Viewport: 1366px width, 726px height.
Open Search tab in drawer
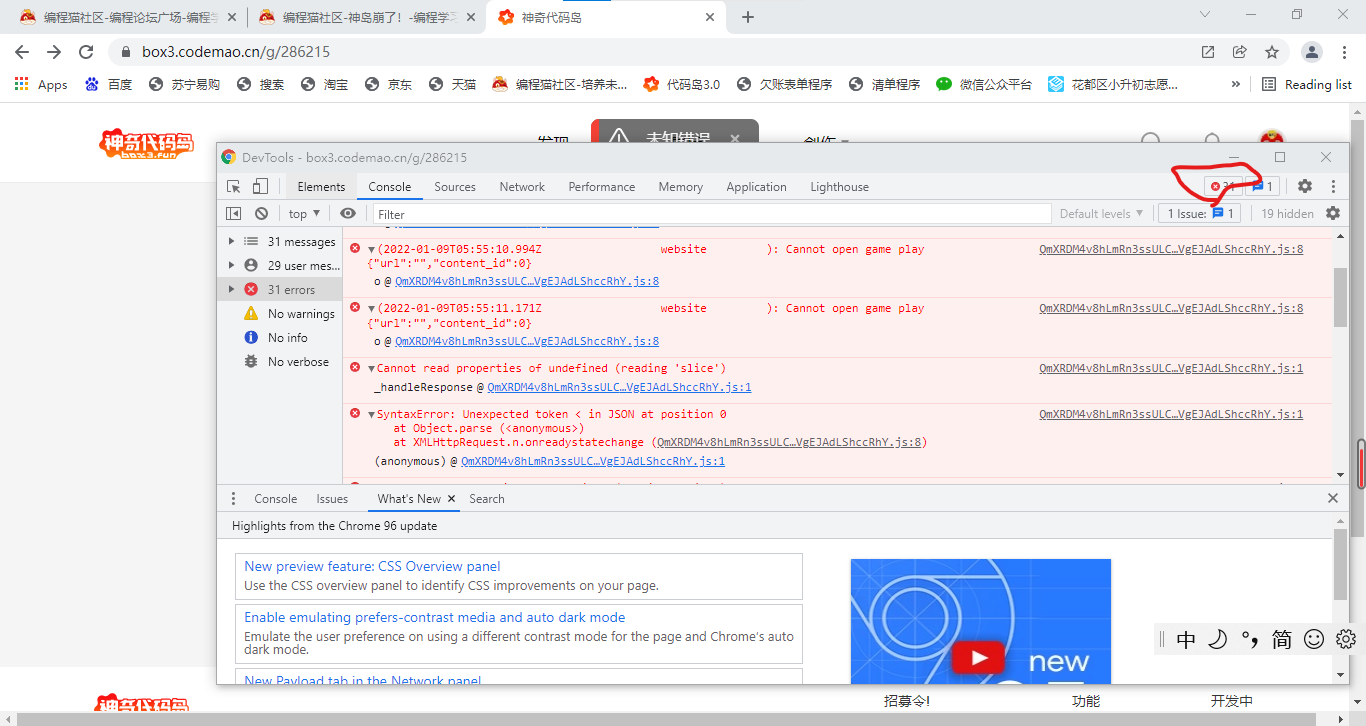pos(487,498)
